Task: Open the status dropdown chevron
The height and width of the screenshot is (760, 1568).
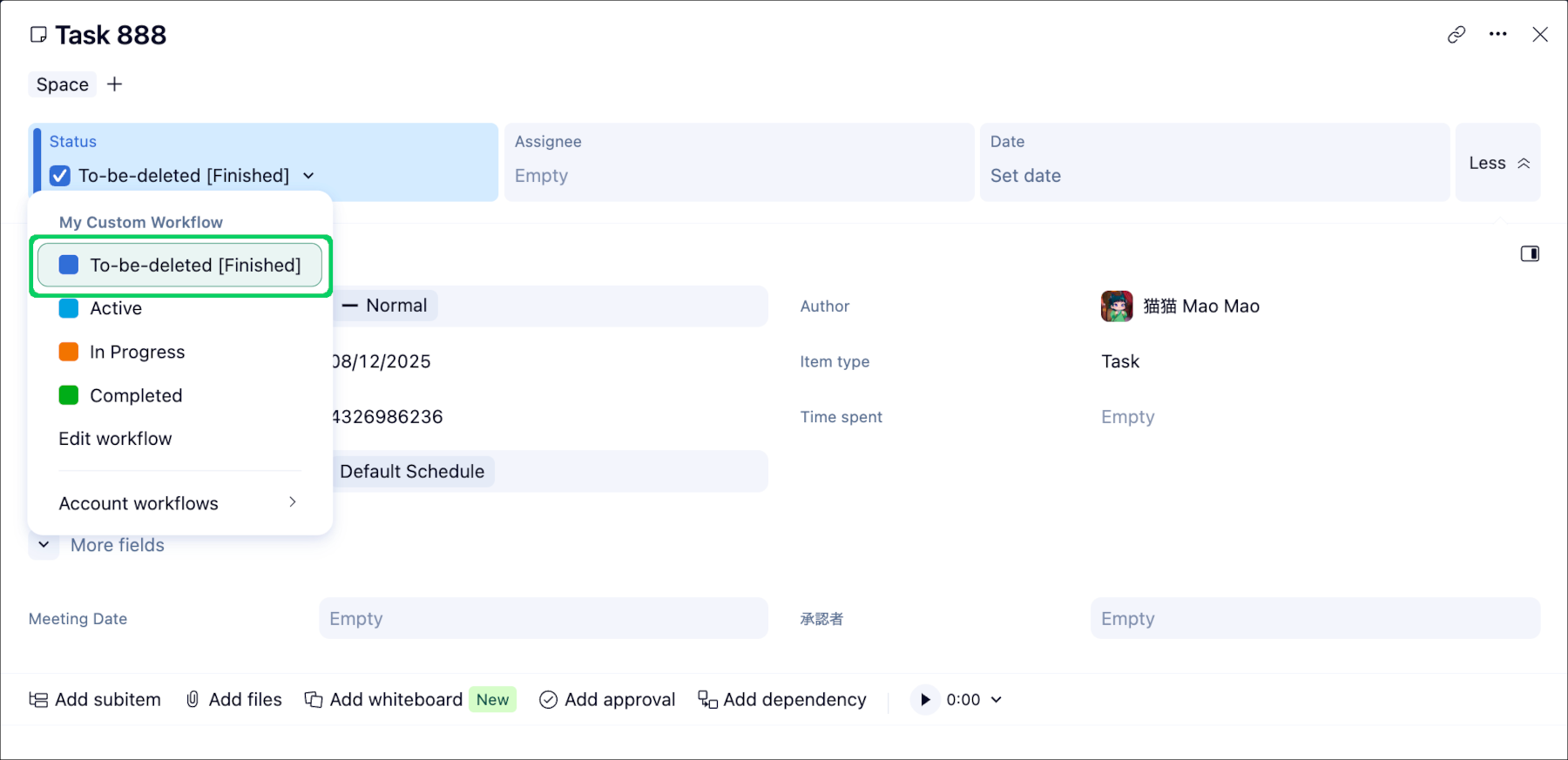Action: click(308, 176)
